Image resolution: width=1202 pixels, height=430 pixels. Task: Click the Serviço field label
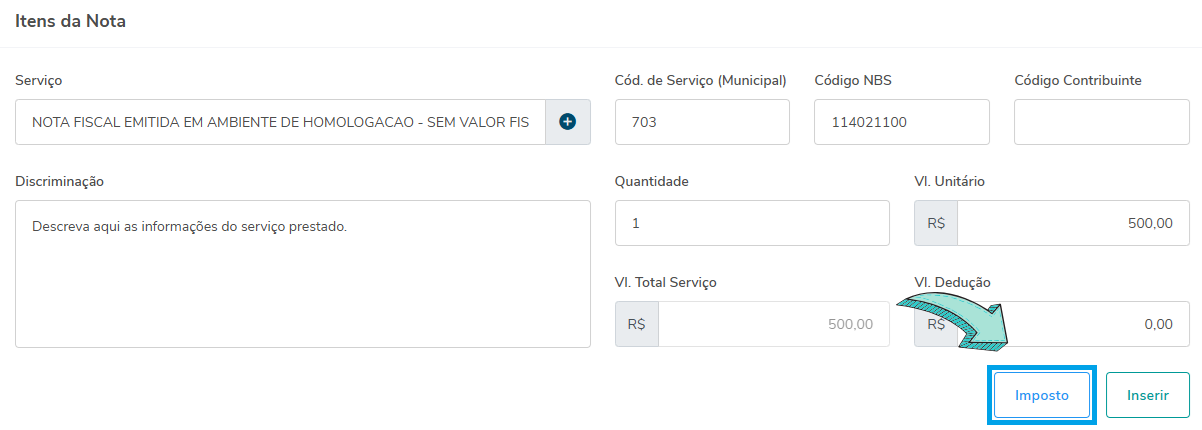tap(39, 80)
